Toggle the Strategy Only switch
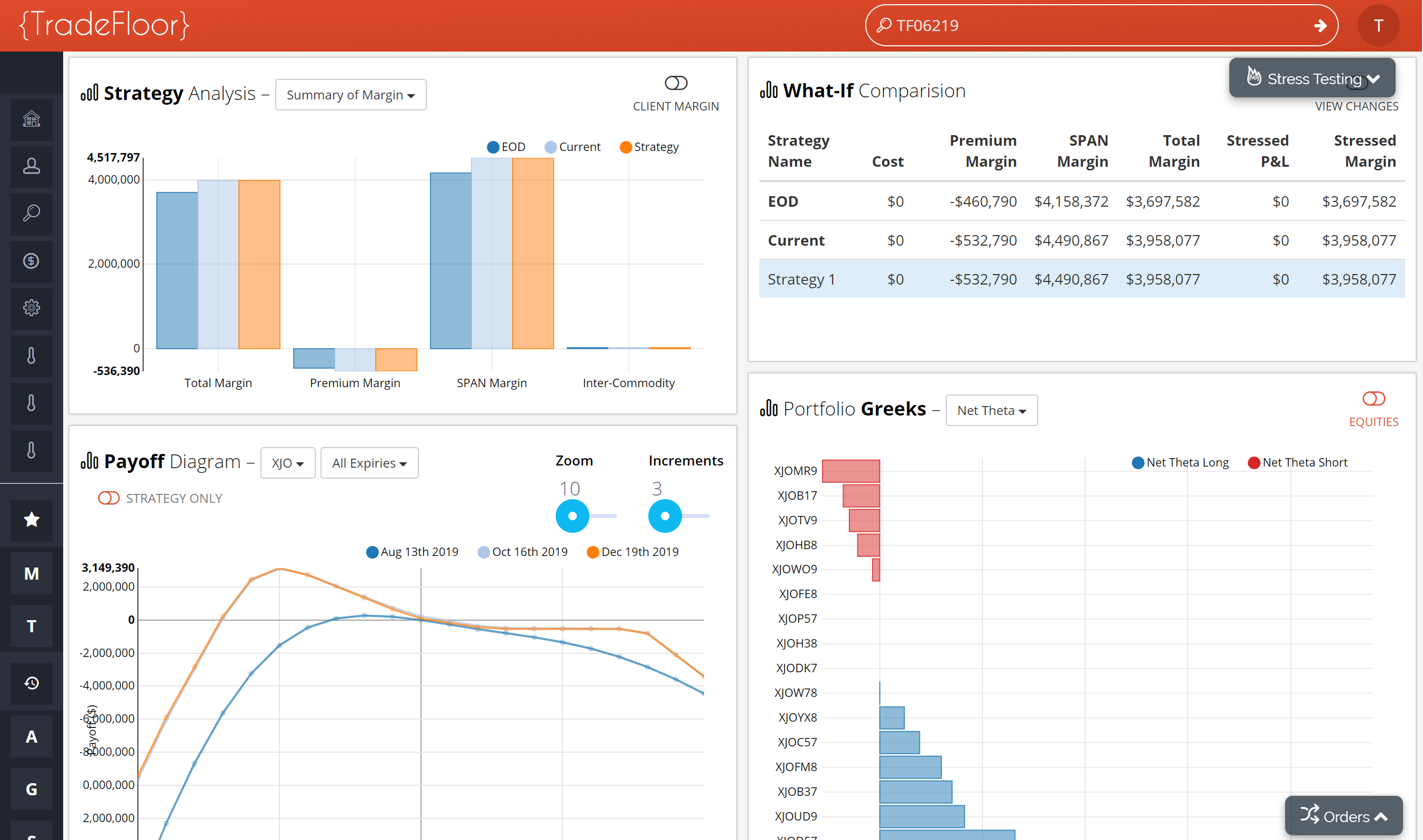Screen dimensions: 1423x840 [109, 498]
